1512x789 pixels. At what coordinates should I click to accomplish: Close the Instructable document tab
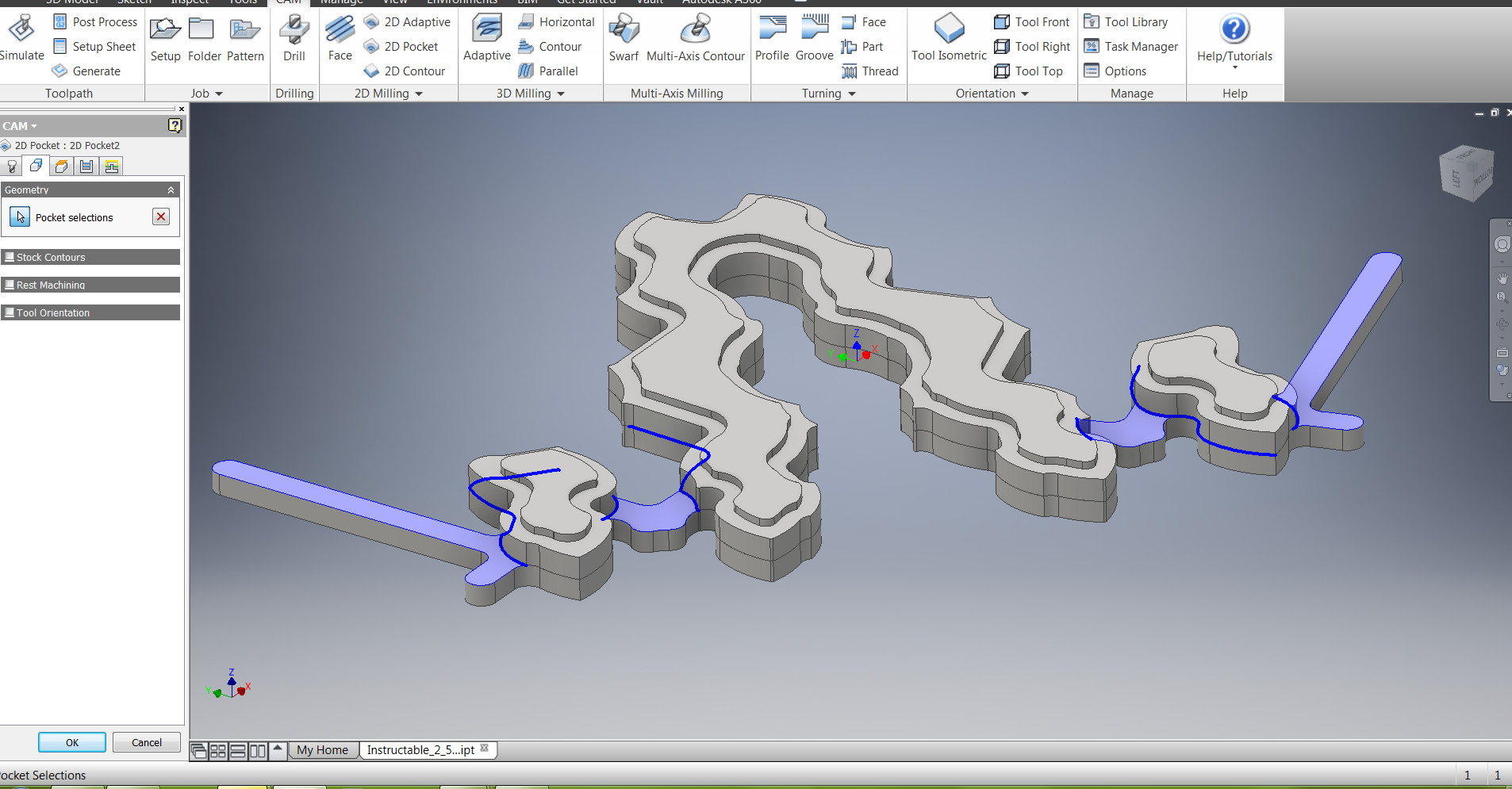click(485, 748)
